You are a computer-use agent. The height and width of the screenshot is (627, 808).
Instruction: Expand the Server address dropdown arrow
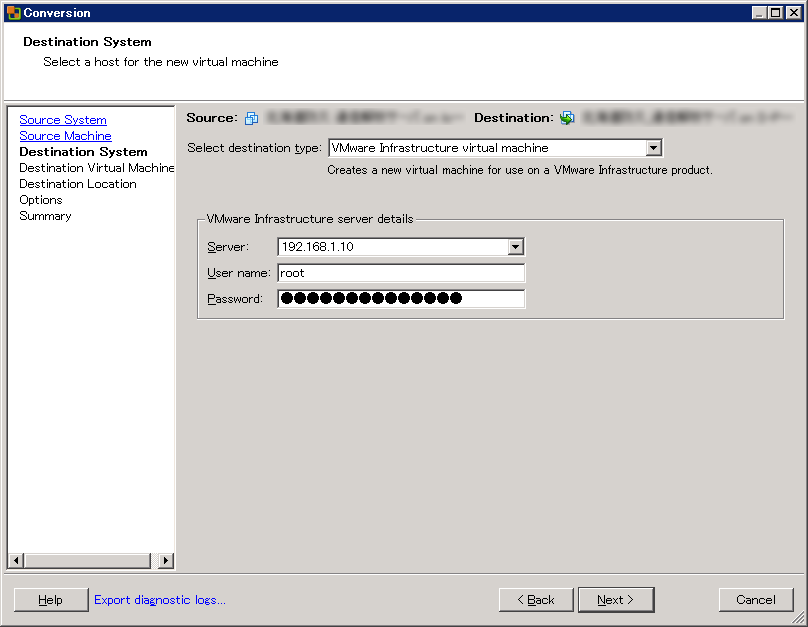515,247
